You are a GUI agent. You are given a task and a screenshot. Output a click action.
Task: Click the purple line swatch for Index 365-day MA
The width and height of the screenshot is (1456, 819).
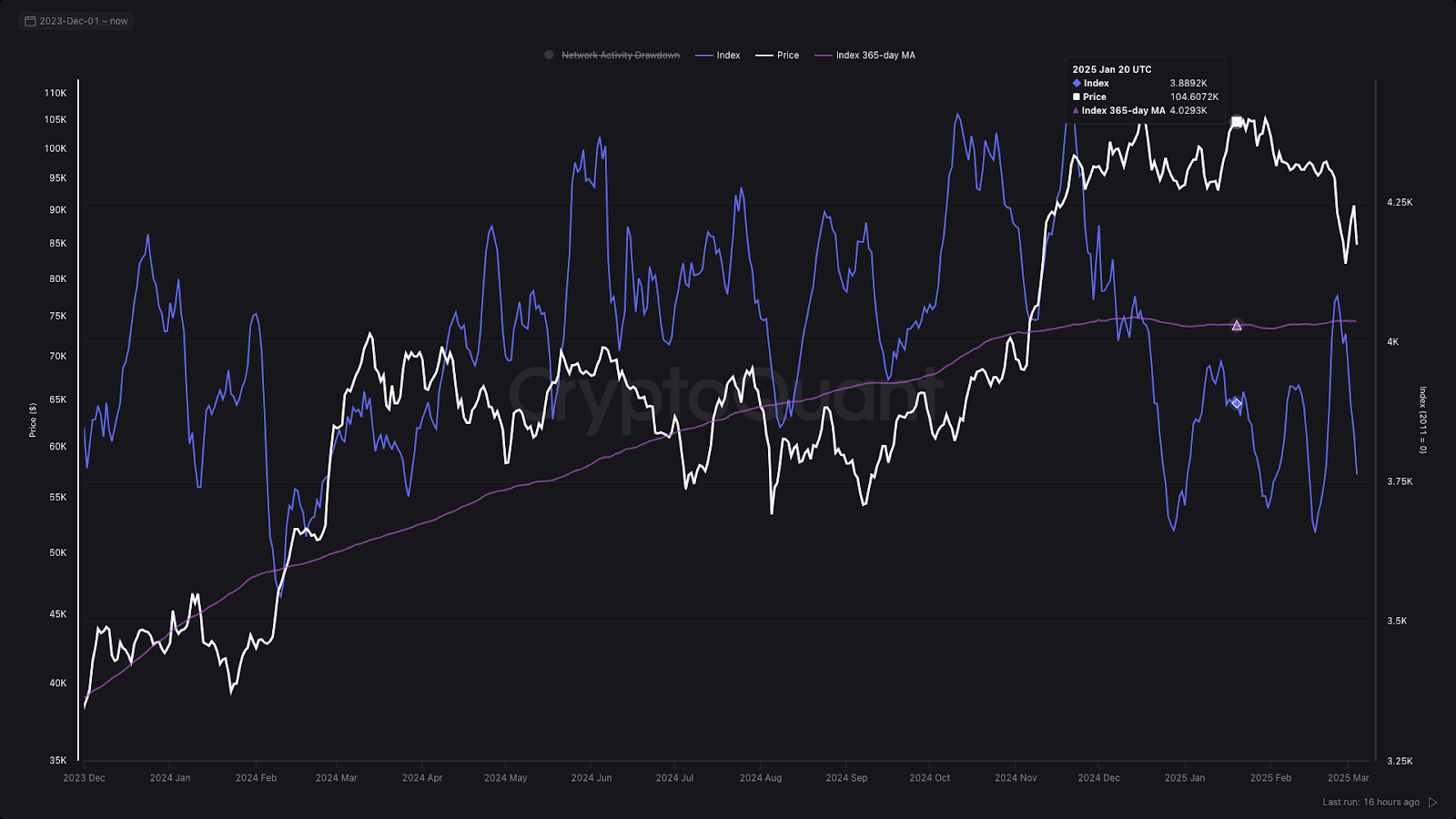pyautogui.click(x=823, y=56)
